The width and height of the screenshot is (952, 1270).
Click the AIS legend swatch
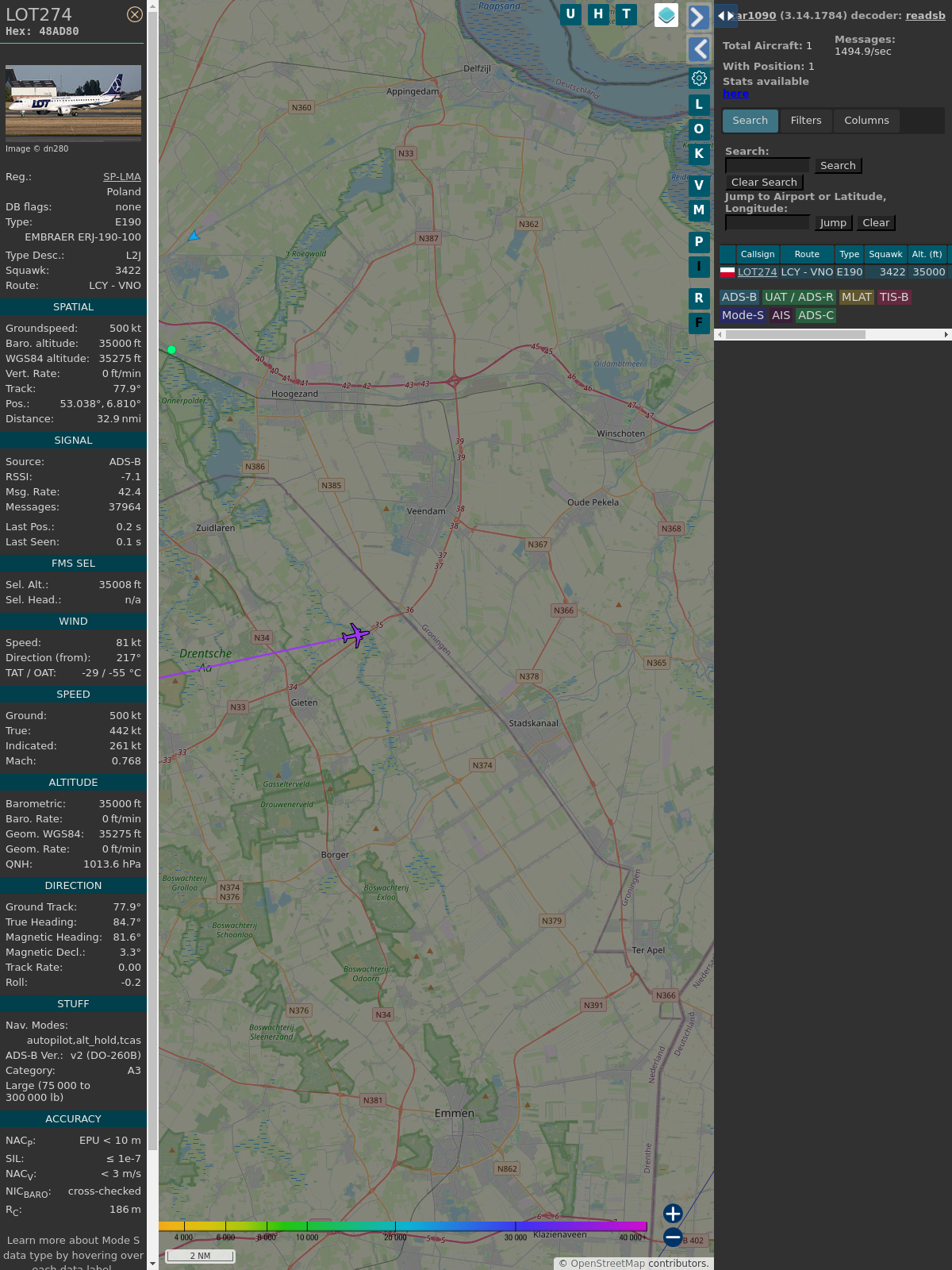click(781, 315)
